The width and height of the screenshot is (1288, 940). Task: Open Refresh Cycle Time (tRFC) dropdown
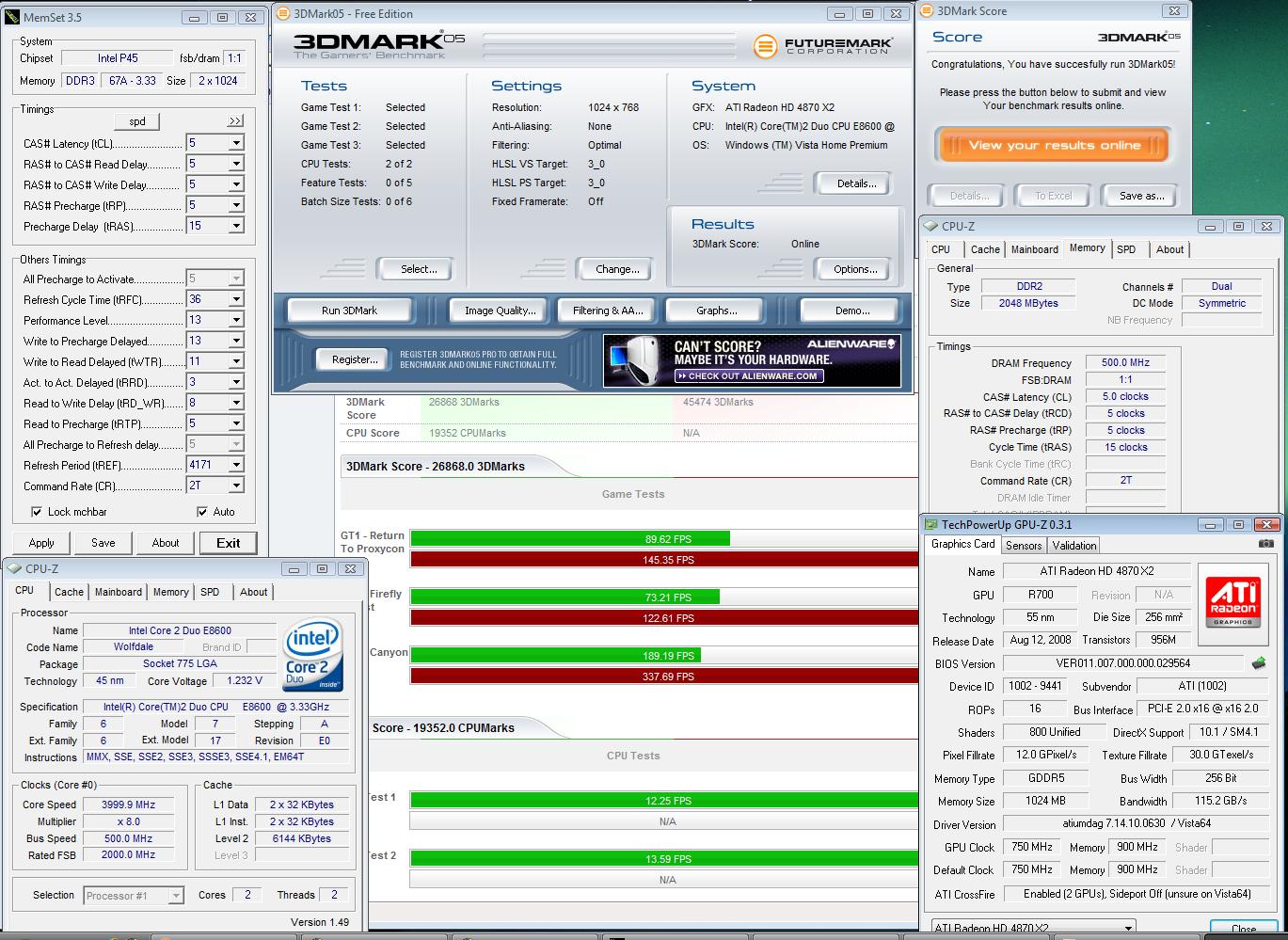pos(236,299)
